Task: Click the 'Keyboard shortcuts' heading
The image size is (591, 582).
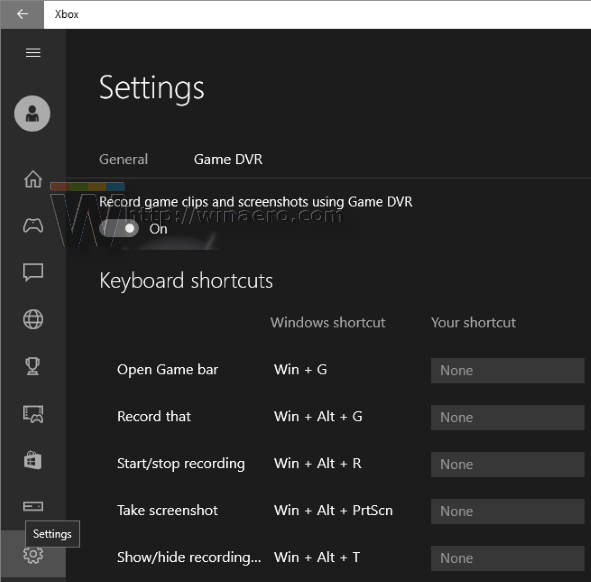Action: [186, 281]
